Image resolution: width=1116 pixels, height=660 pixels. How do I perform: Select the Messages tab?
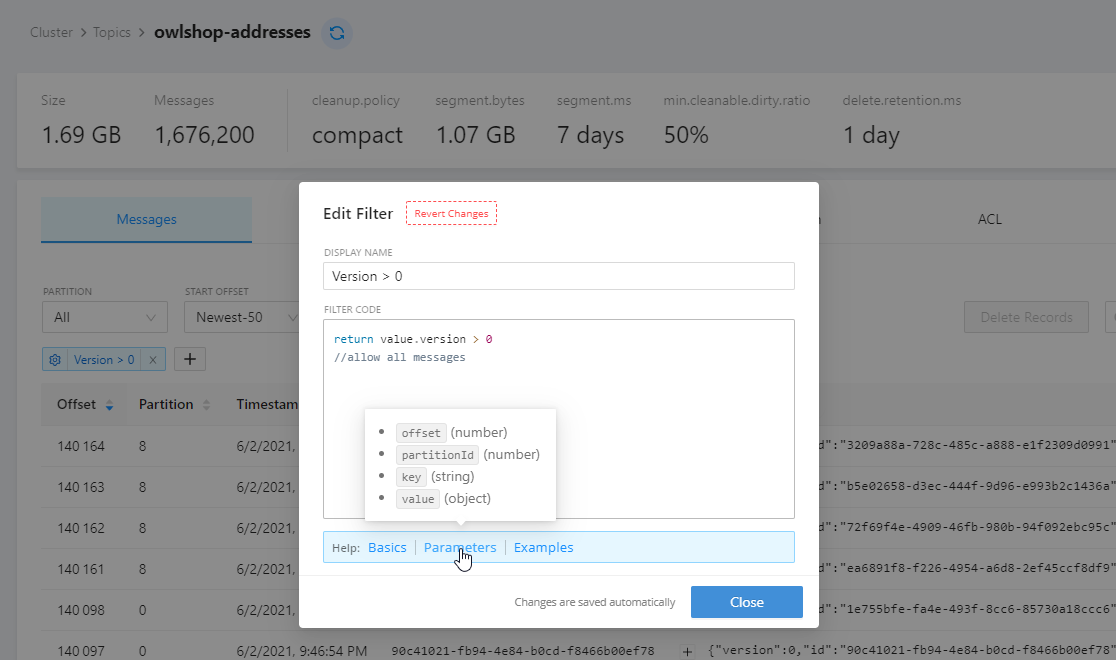click(146, 219)
